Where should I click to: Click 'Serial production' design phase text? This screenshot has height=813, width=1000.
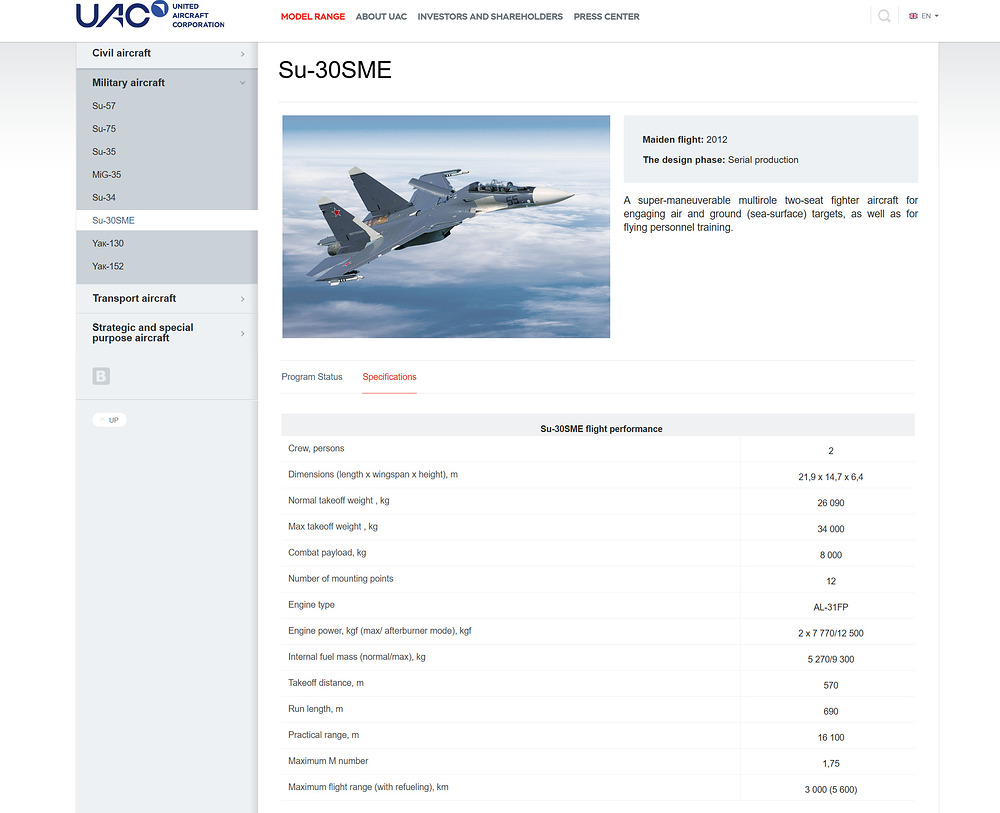(x=763, y=160)
